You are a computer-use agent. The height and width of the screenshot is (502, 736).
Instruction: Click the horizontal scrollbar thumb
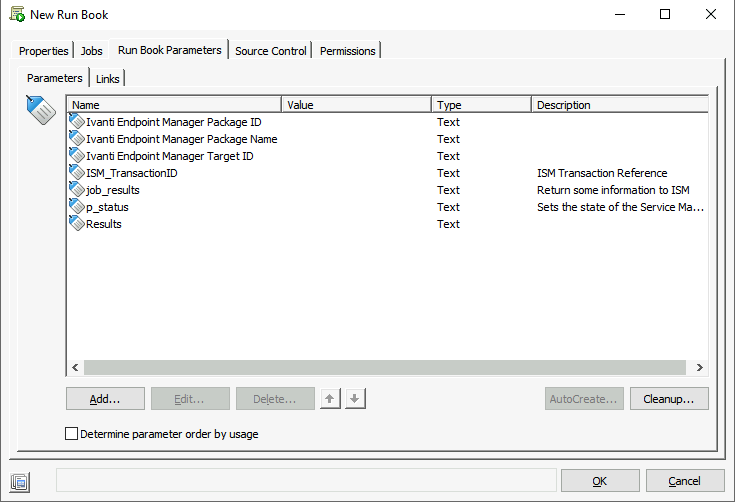pos(385,367)
